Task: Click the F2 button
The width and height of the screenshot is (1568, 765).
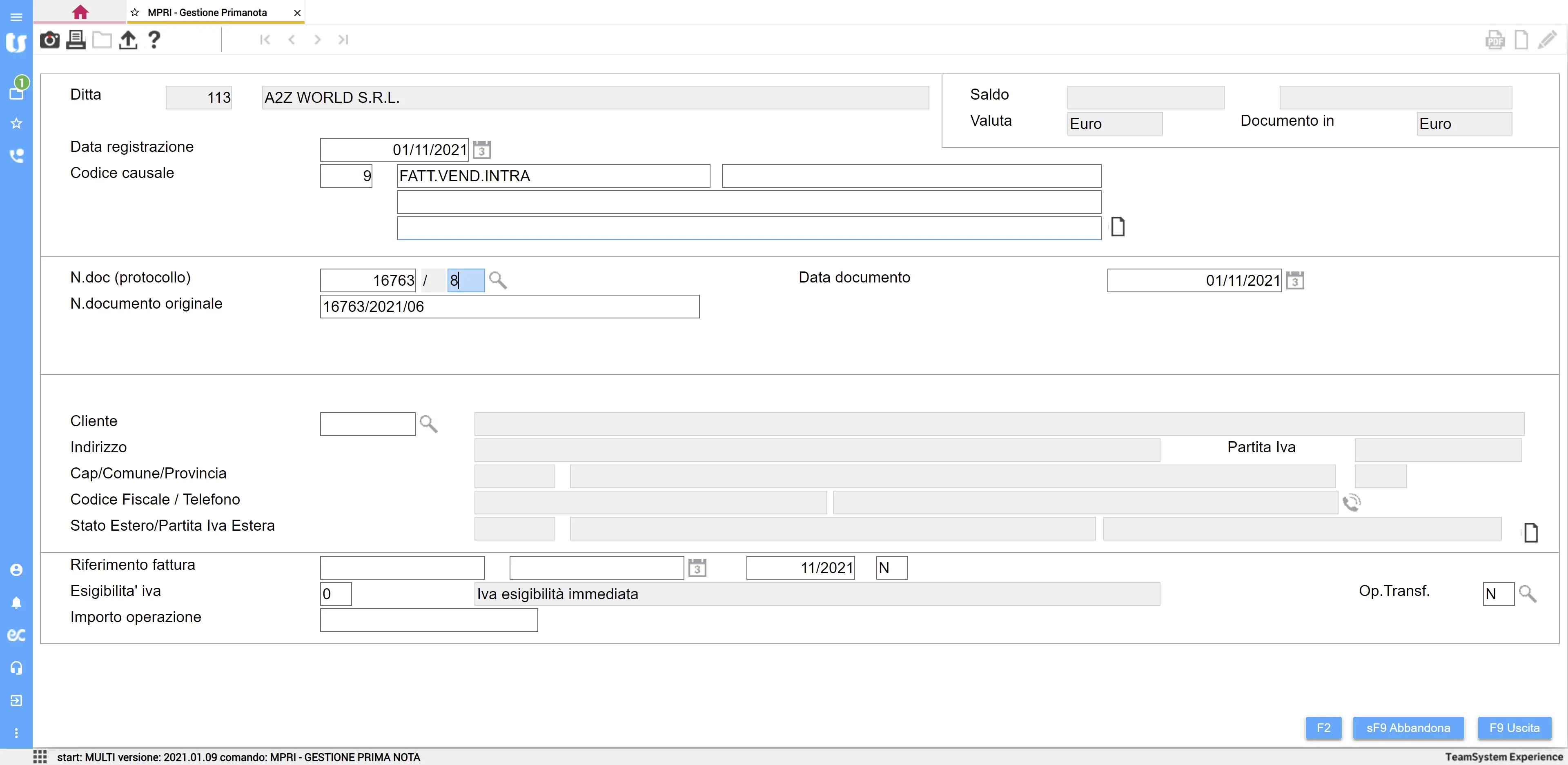Action: (1323, 728)
